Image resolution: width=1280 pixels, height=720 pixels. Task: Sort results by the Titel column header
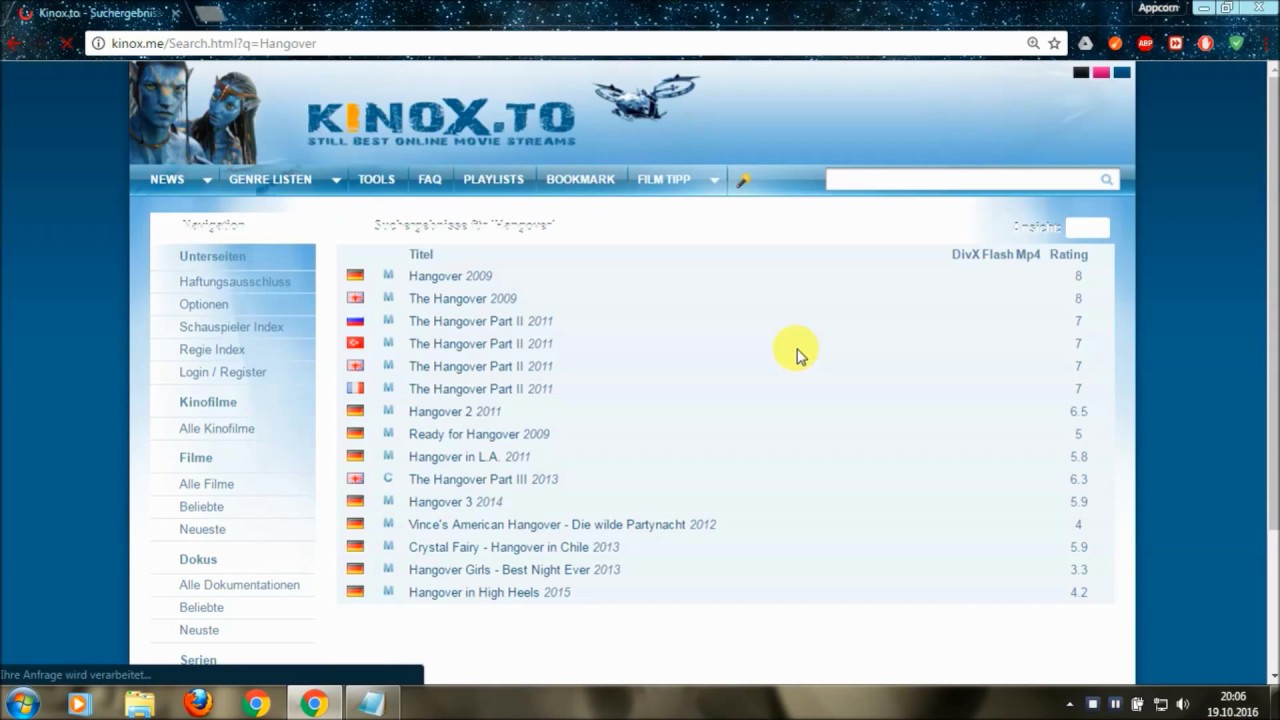point(421,255)
